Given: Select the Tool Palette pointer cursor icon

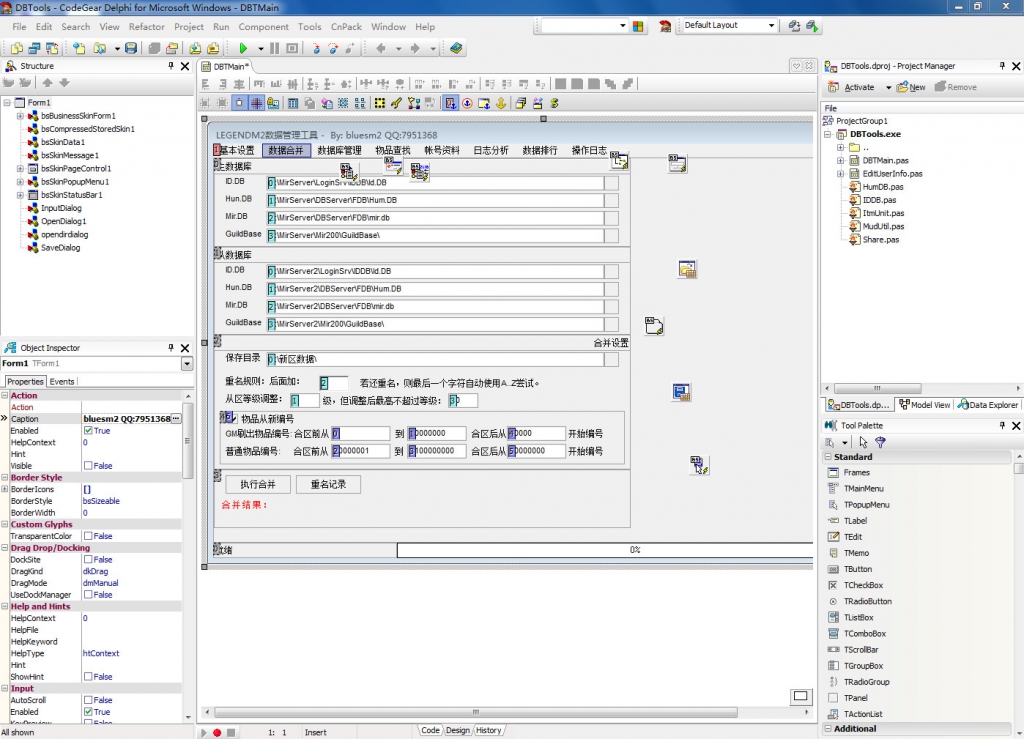Looking at the screenshot, I should (863, 442).
